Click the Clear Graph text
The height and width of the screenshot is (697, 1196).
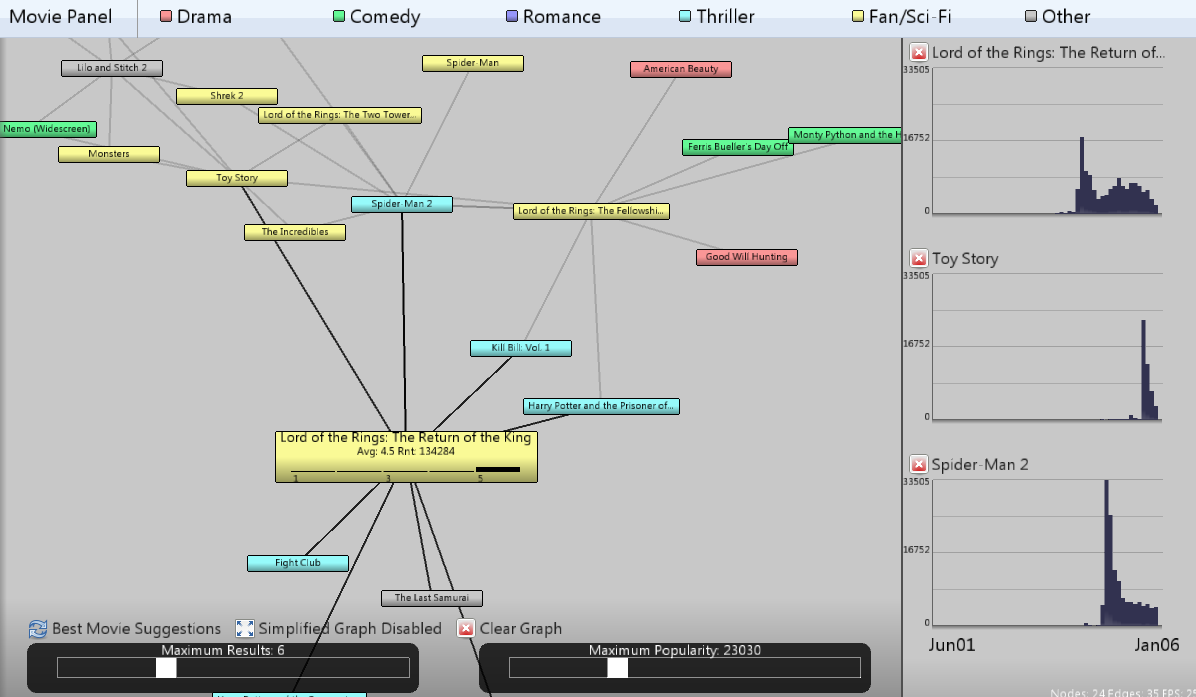[521, 628]
